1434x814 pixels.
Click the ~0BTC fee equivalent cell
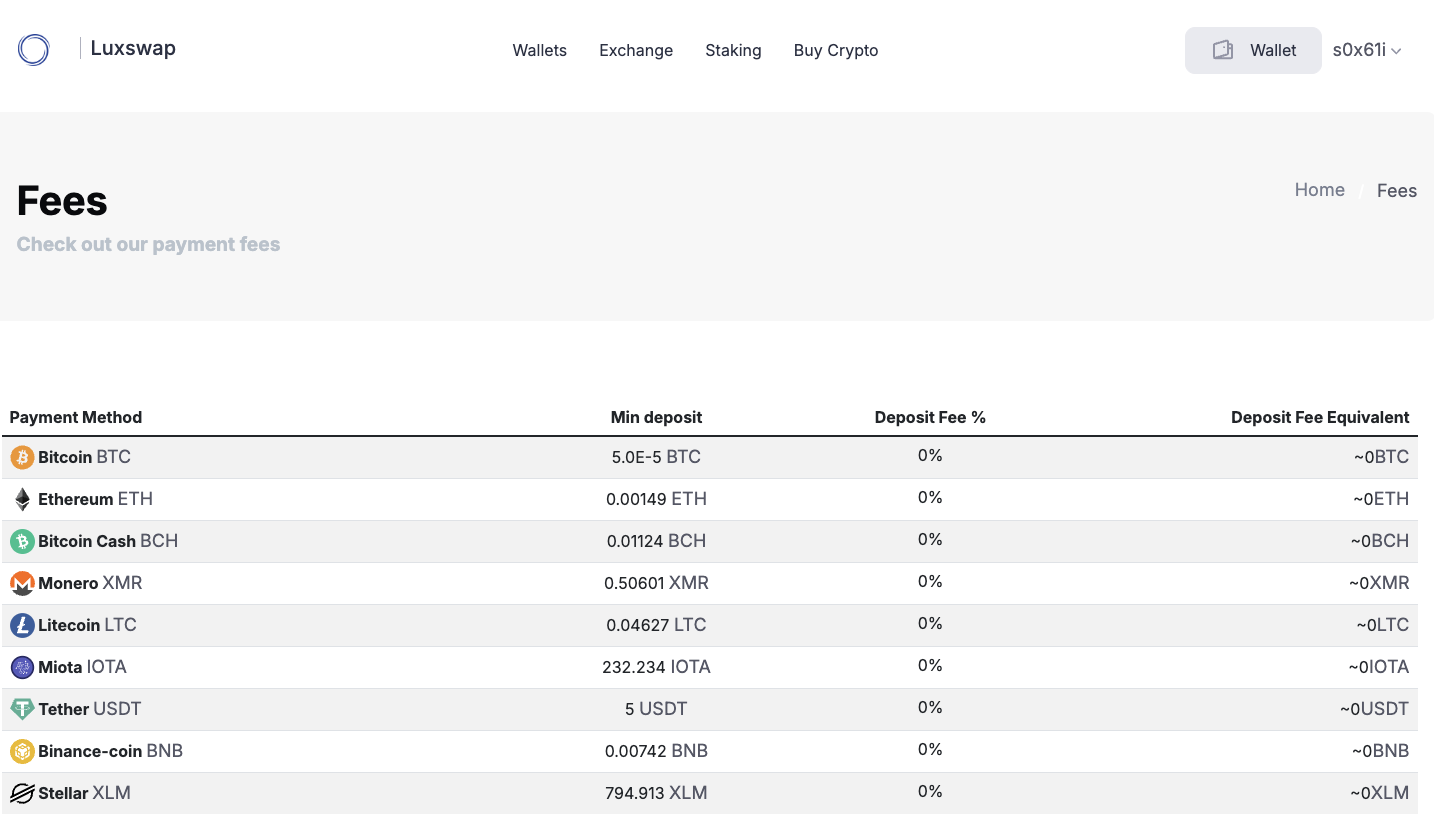1381,457
